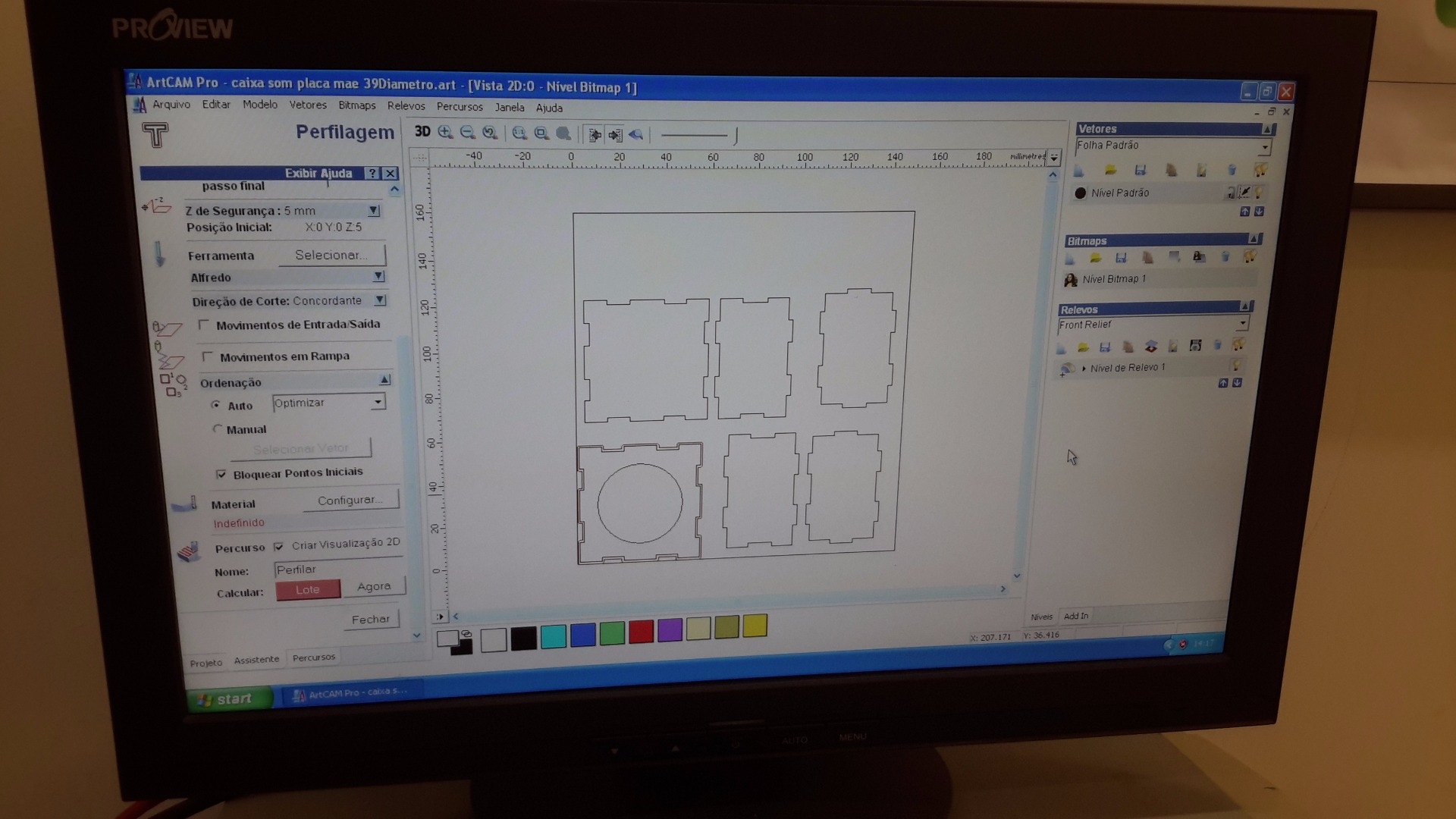
Task: Switch to 3D view
Action: click(x=422, y=132)
